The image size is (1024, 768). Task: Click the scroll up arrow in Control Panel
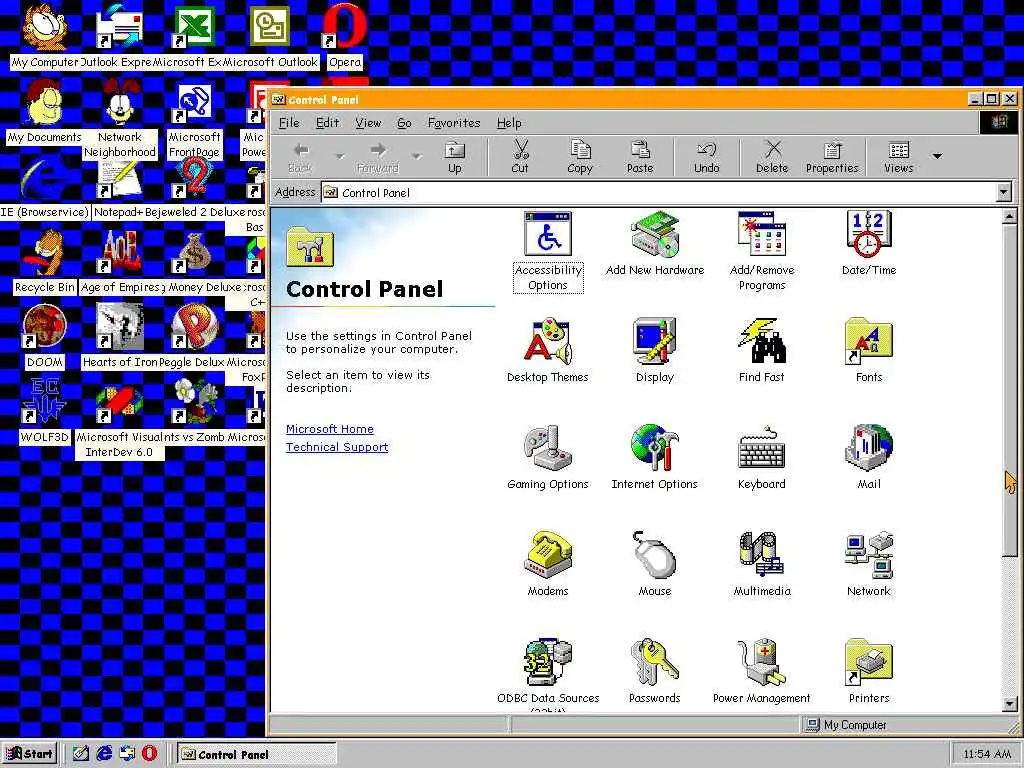(x=1010, y=216)
